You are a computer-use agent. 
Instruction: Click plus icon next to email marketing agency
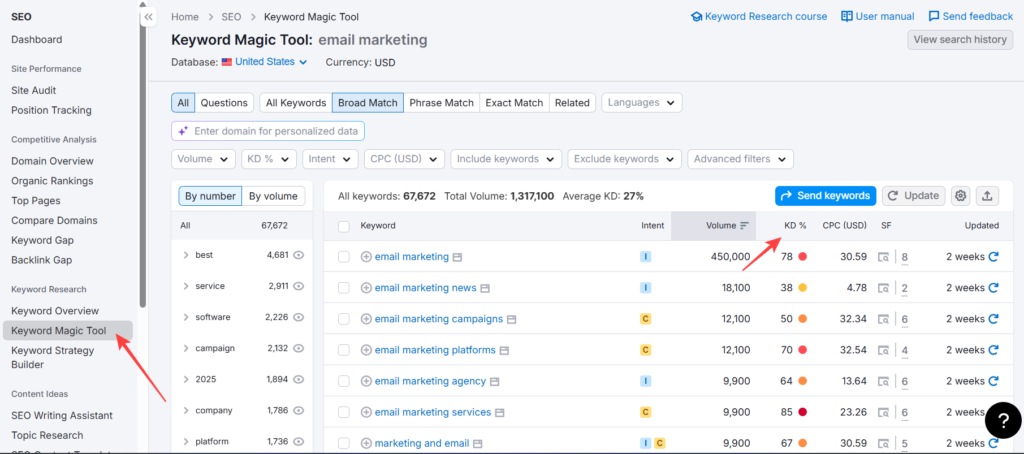pos(366,381)
